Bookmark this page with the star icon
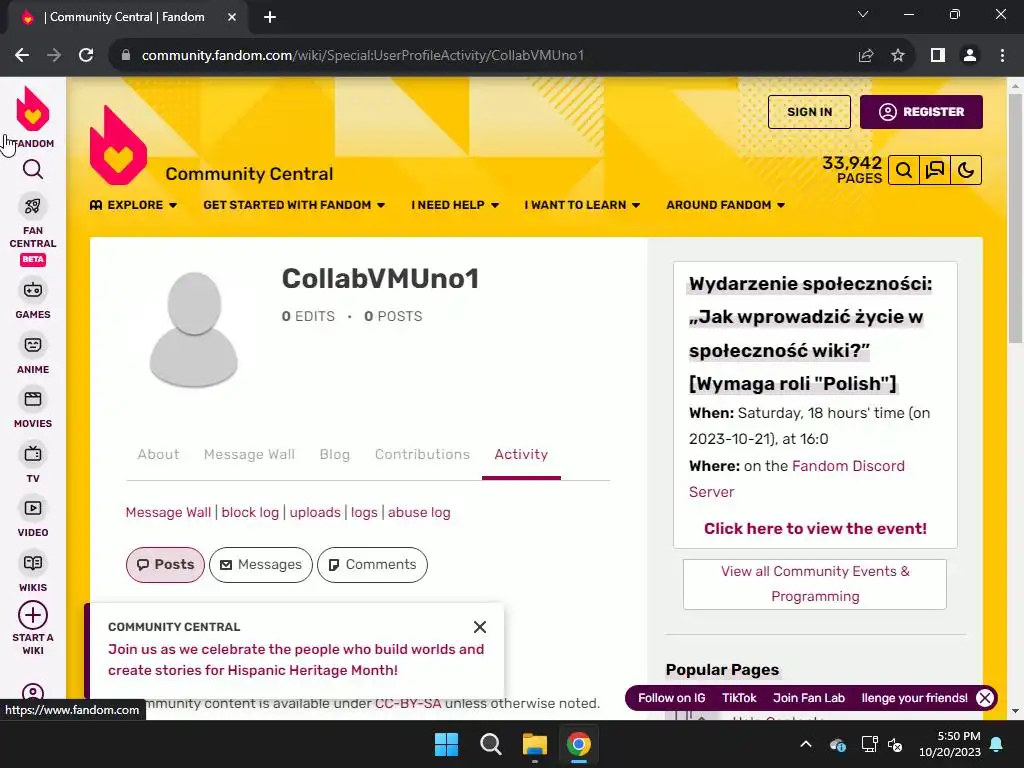 point(898,56)
